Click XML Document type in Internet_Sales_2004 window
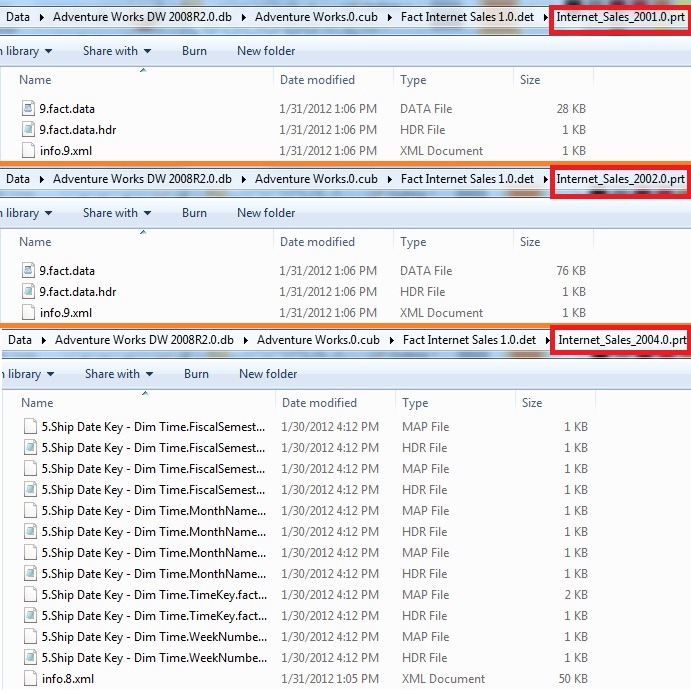 tap(443, 679)
